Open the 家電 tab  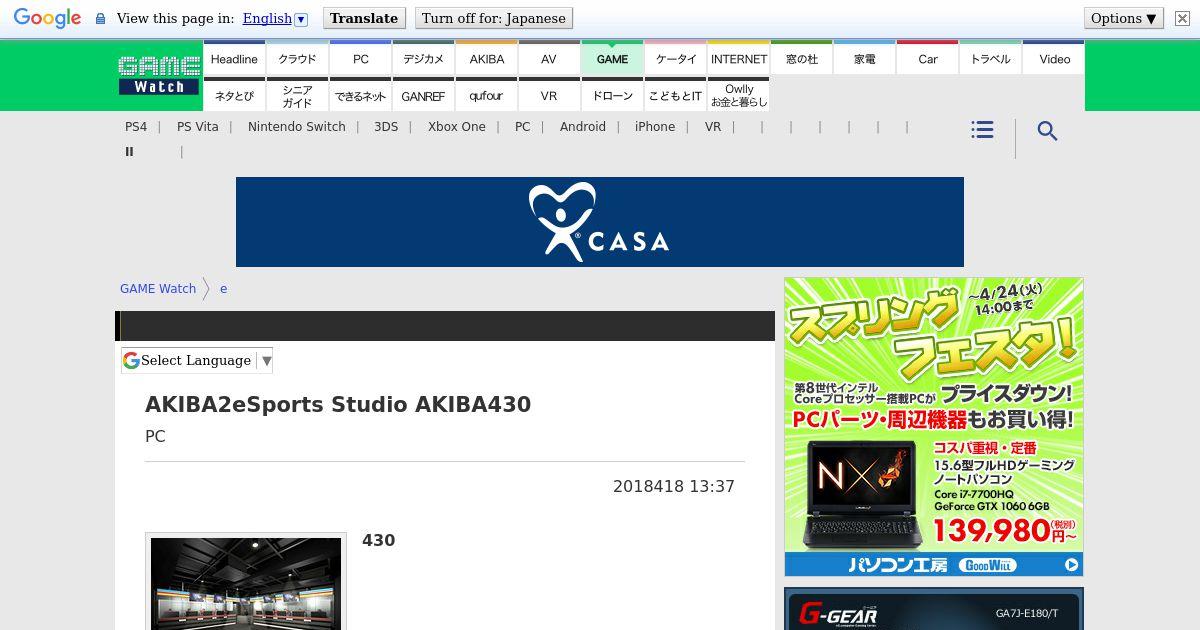click(864, 59)
